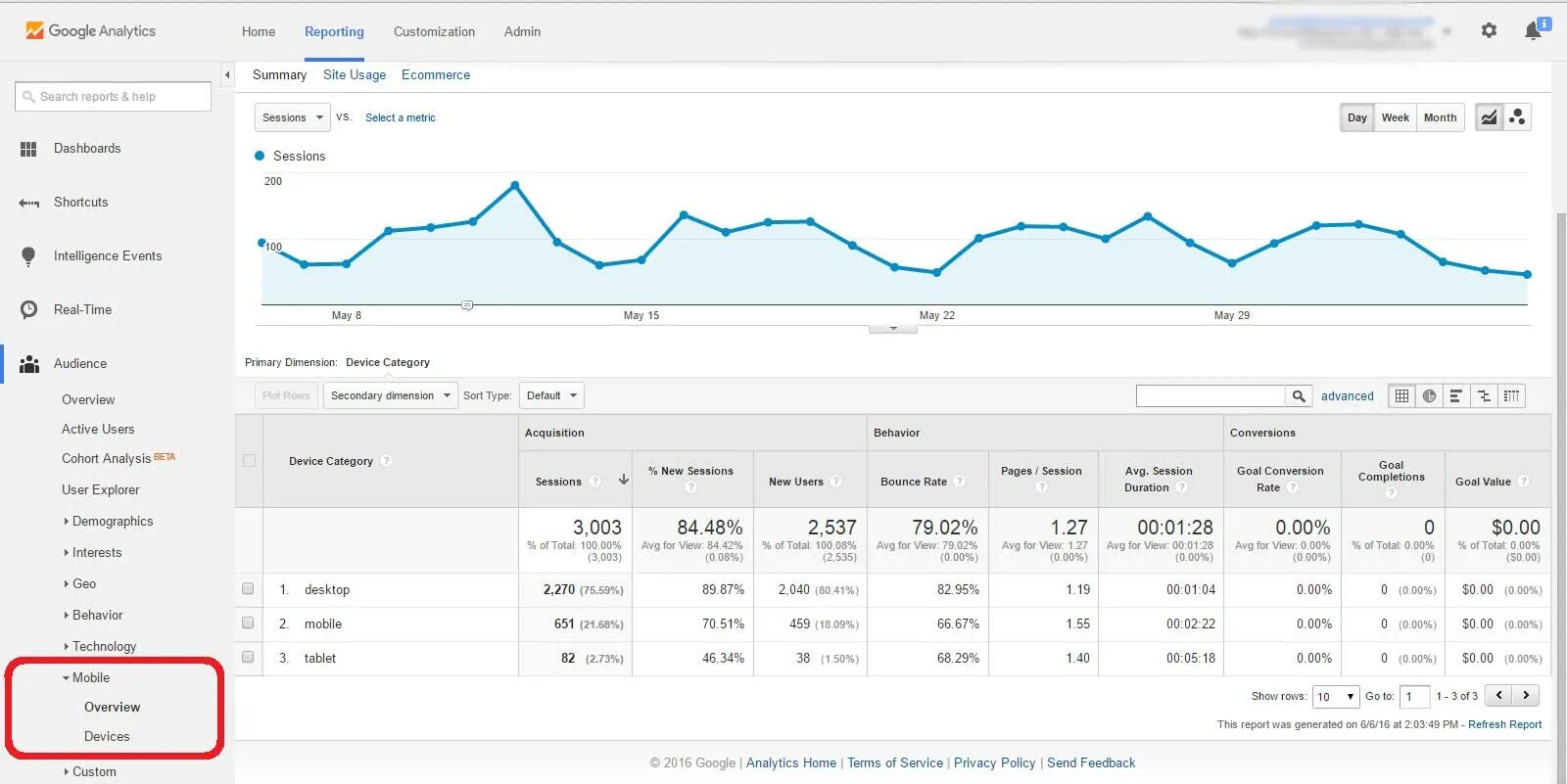Viewport: 1567px width, 784px height.
Task: Select the performance bar view icon
Action: click(1456, 395)
